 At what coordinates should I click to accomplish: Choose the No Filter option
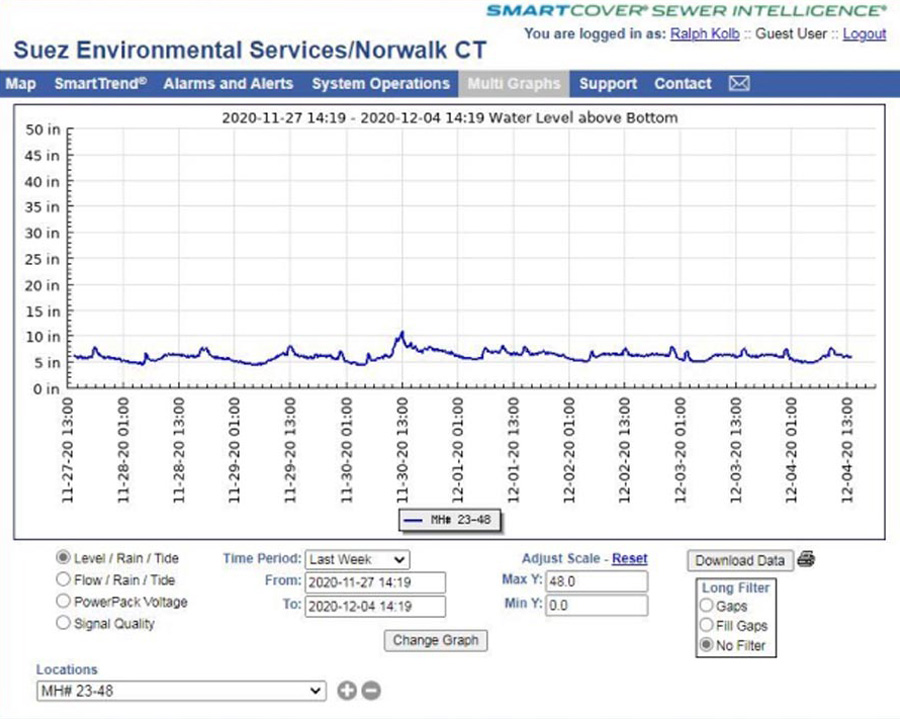(x=707, y=645)
